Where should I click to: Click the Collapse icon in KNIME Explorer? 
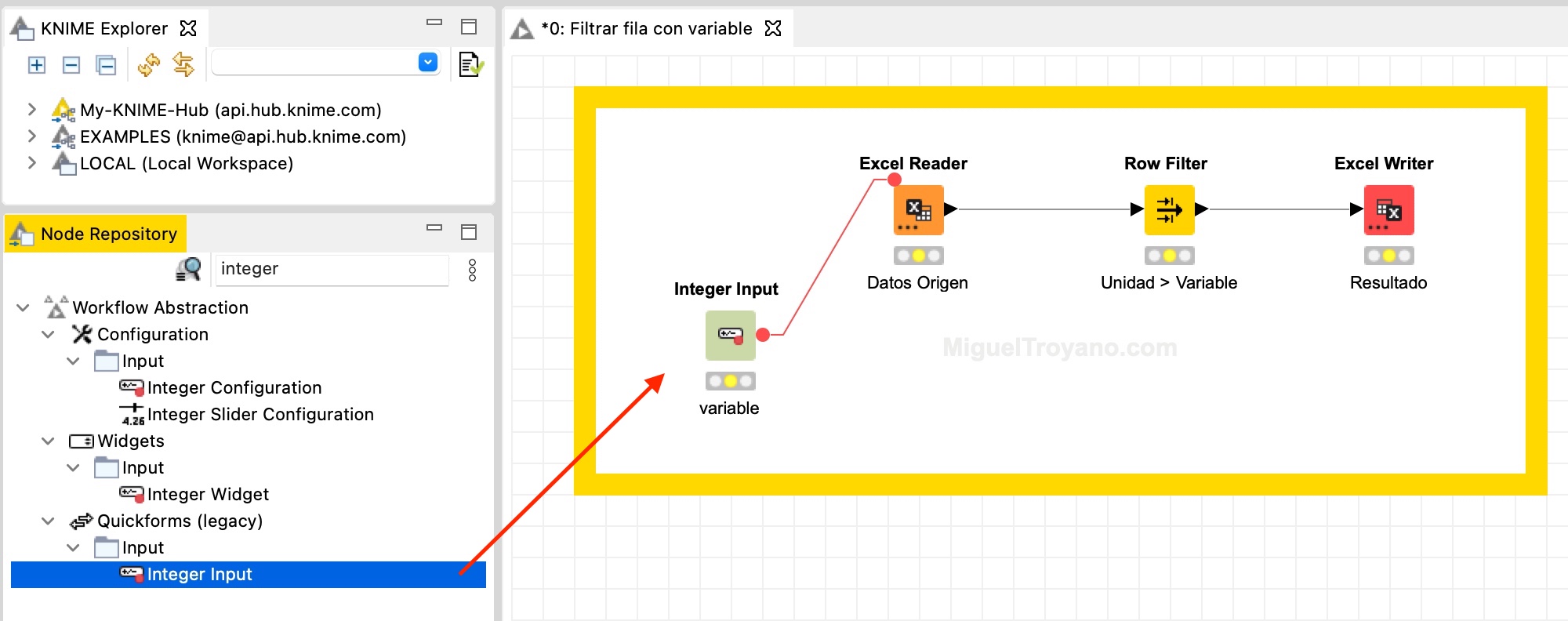point(71,65)
